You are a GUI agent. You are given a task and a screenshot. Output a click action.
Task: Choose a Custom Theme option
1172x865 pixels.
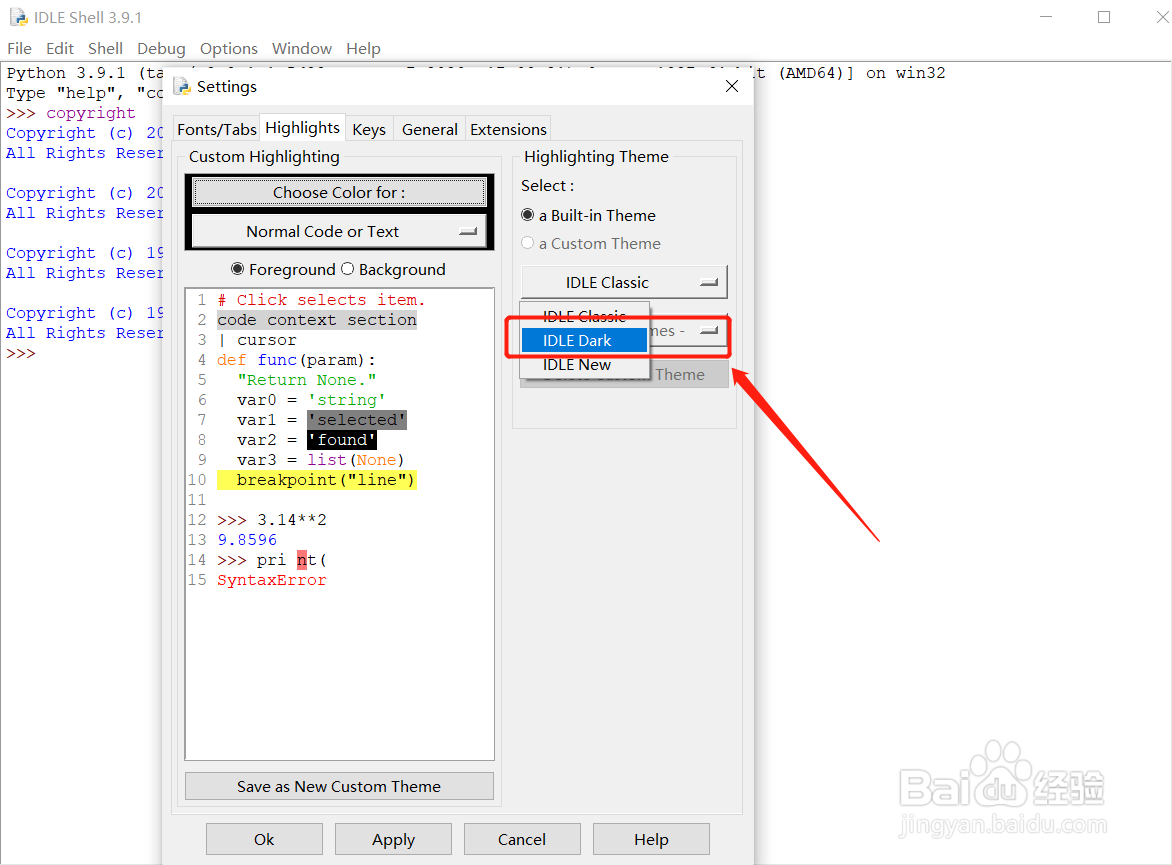pyautogui.click(x=528, y=243)
